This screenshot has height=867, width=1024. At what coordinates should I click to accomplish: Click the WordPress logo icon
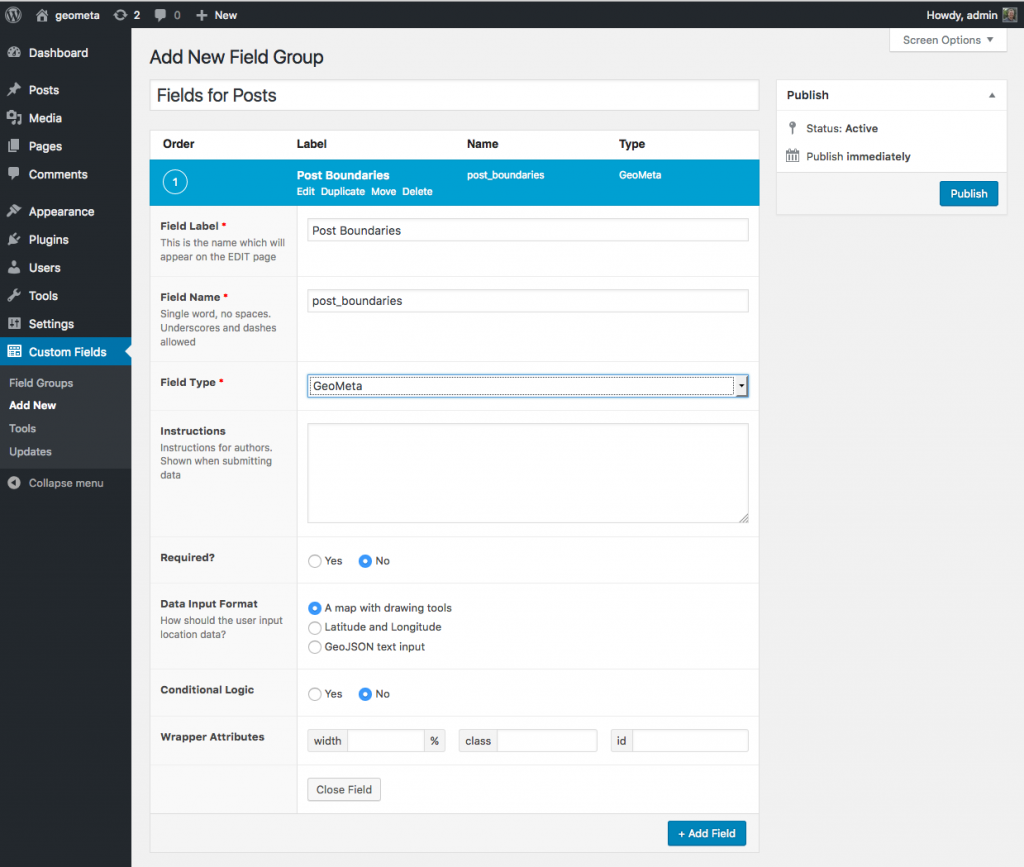click(x=13, y=15)
